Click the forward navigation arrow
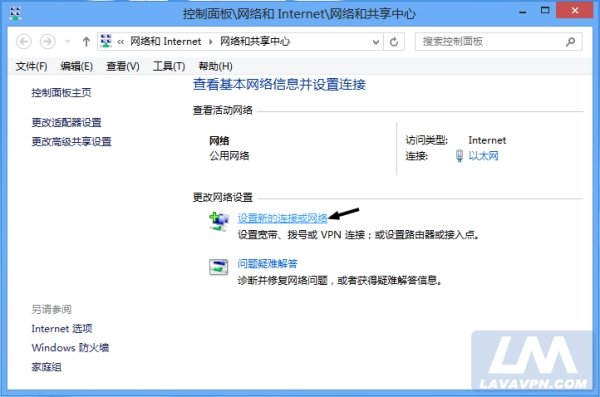This screenshot has width=600, height=397. pyautogui.click(x=47, y=41)
